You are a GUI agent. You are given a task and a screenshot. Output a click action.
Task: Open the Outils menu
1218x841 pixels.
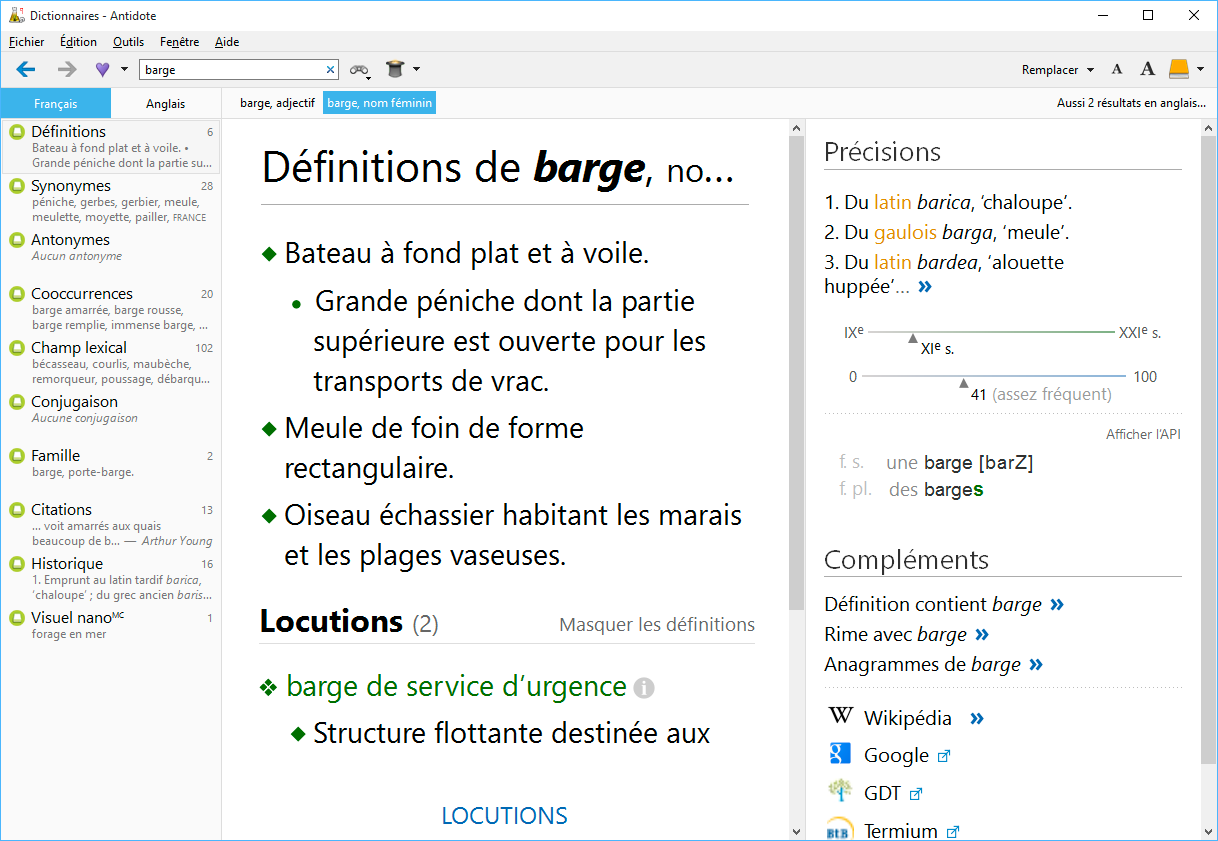click(x=128, y=42)
